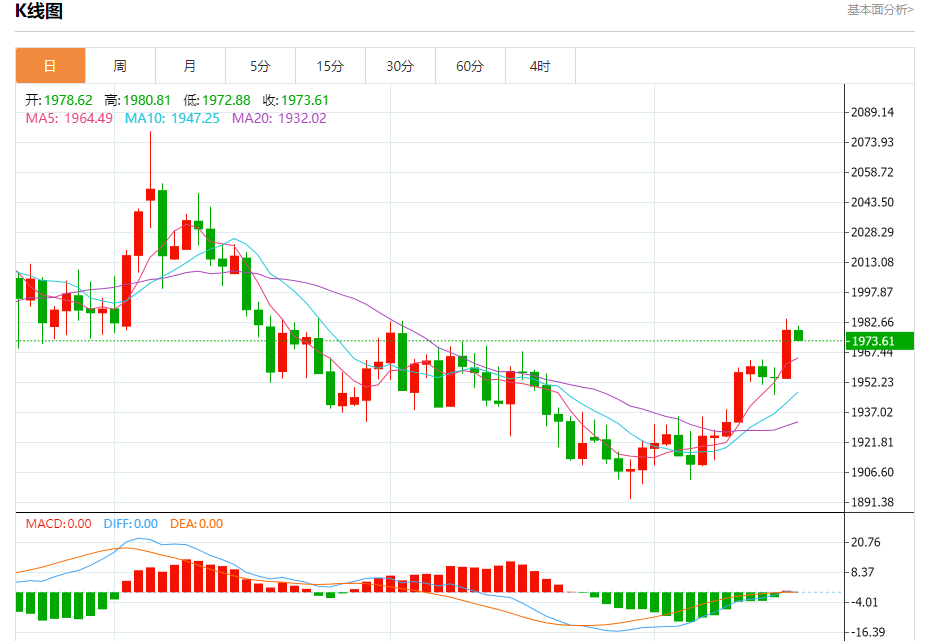Click the 1937.02 price axis label
Image resolution: width=926 pixels, height=641 pixels.
pyautogui.click(x=872, y=412)
